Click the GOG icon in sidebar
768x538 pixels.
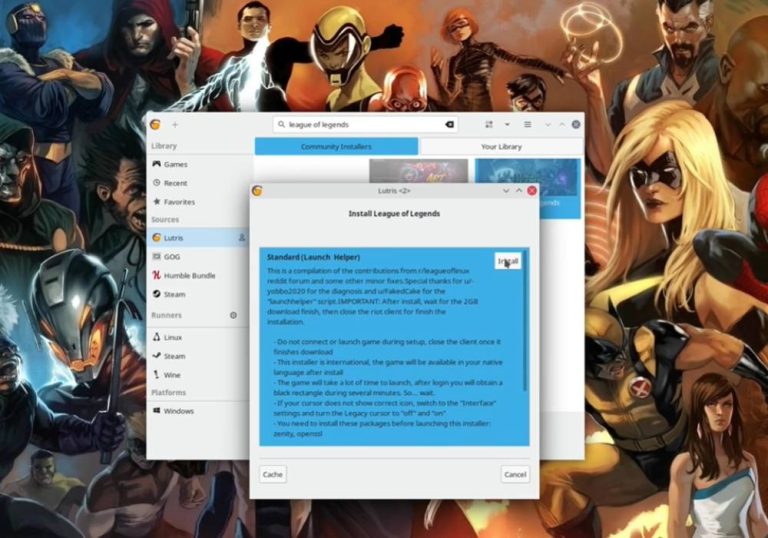pyautogui.click(x=156, y=256)
